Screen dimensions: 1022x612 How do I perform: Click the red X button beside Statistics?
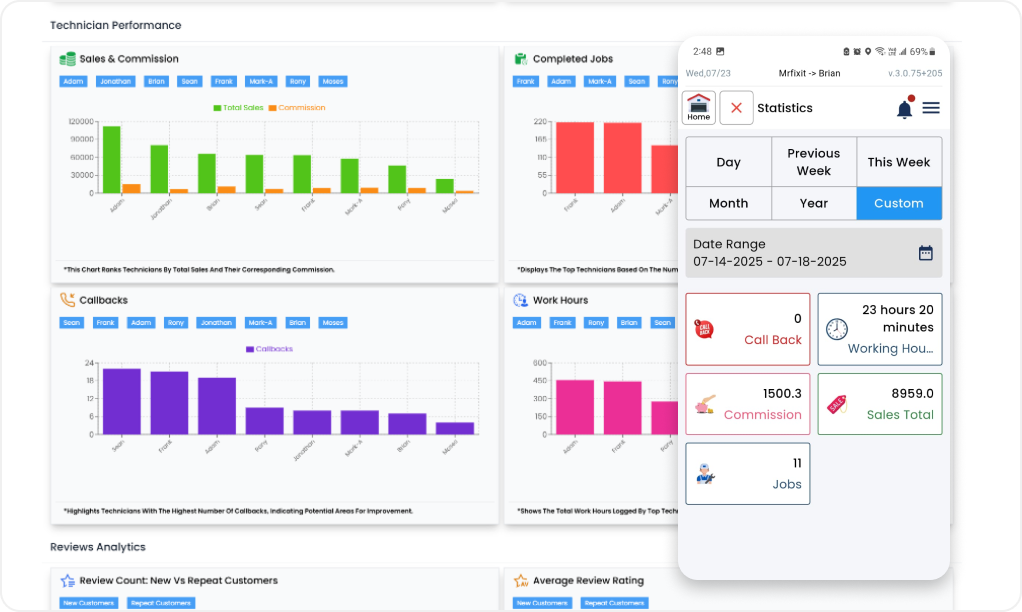click(736, 108)
